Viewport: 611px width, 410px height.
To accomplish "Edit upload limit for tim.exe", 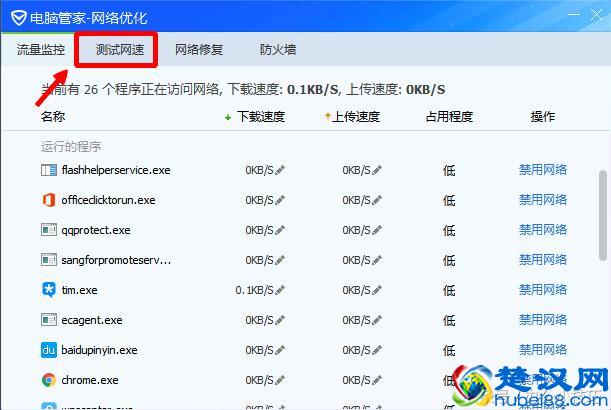I will [377, 290].
